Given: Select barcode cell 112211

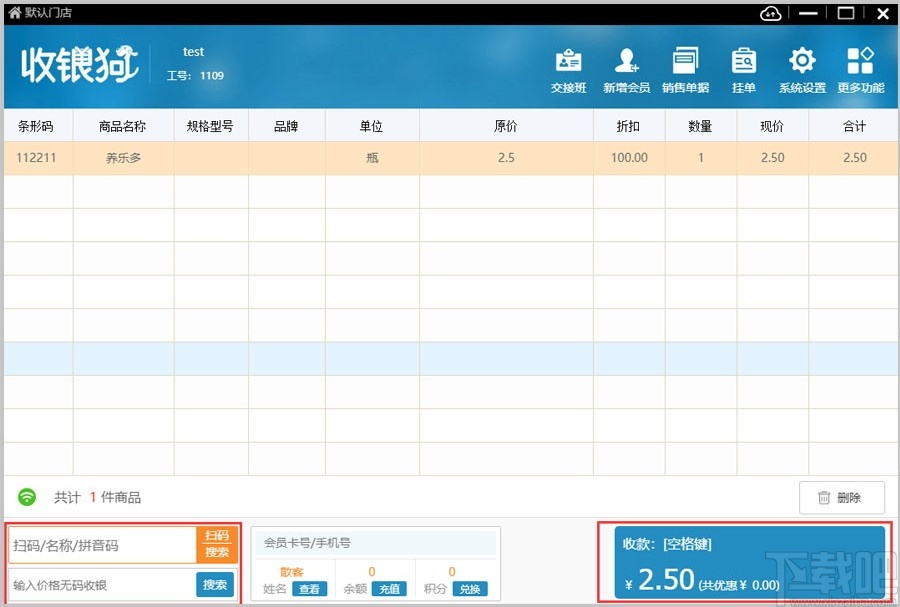Looking at the screenshot, I should (x=36, y=158).
